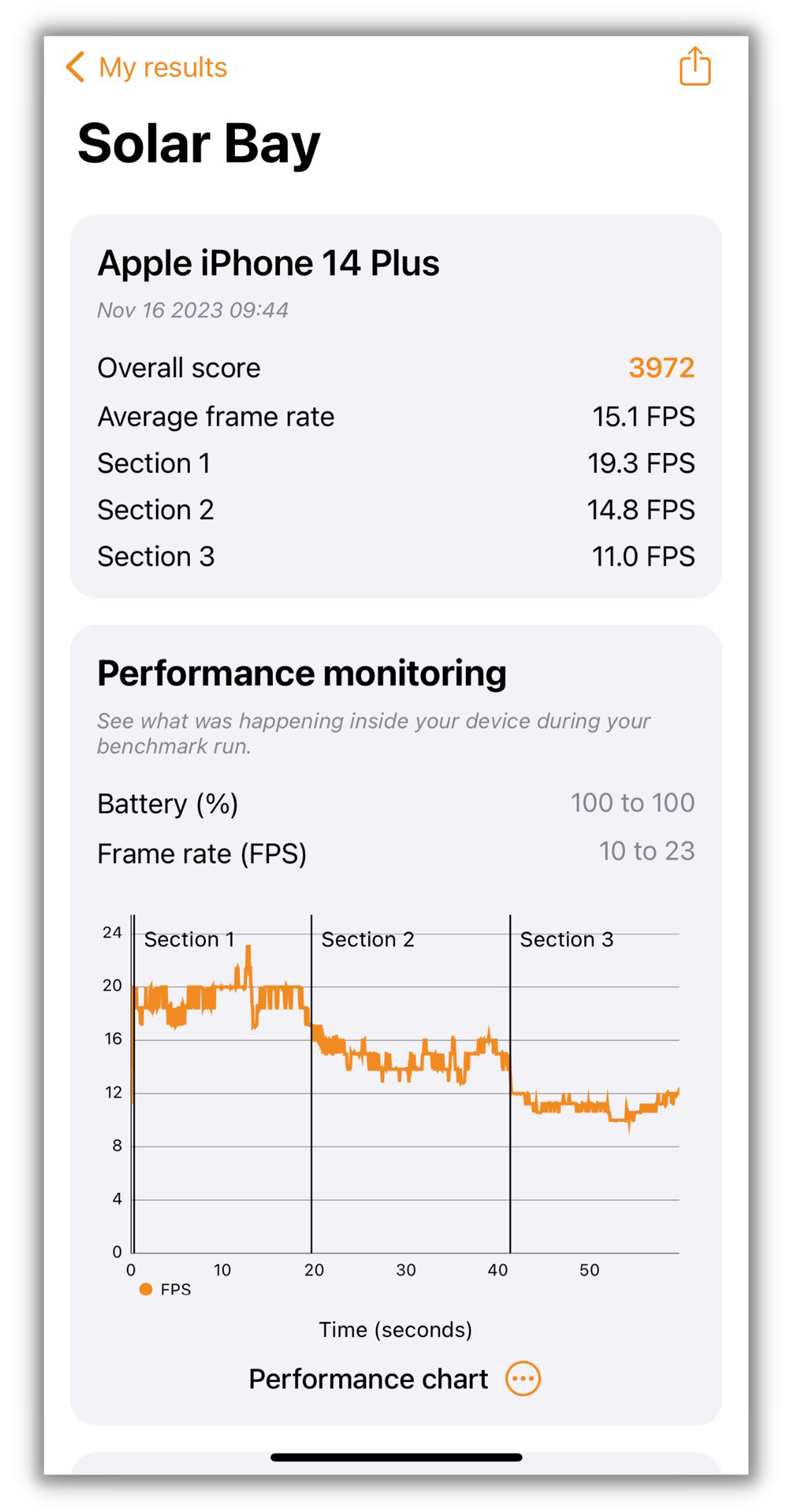Screen dimensions: 789x1512
Task: Click the Nov 16 2023 date text
Action: click(192, 310)
